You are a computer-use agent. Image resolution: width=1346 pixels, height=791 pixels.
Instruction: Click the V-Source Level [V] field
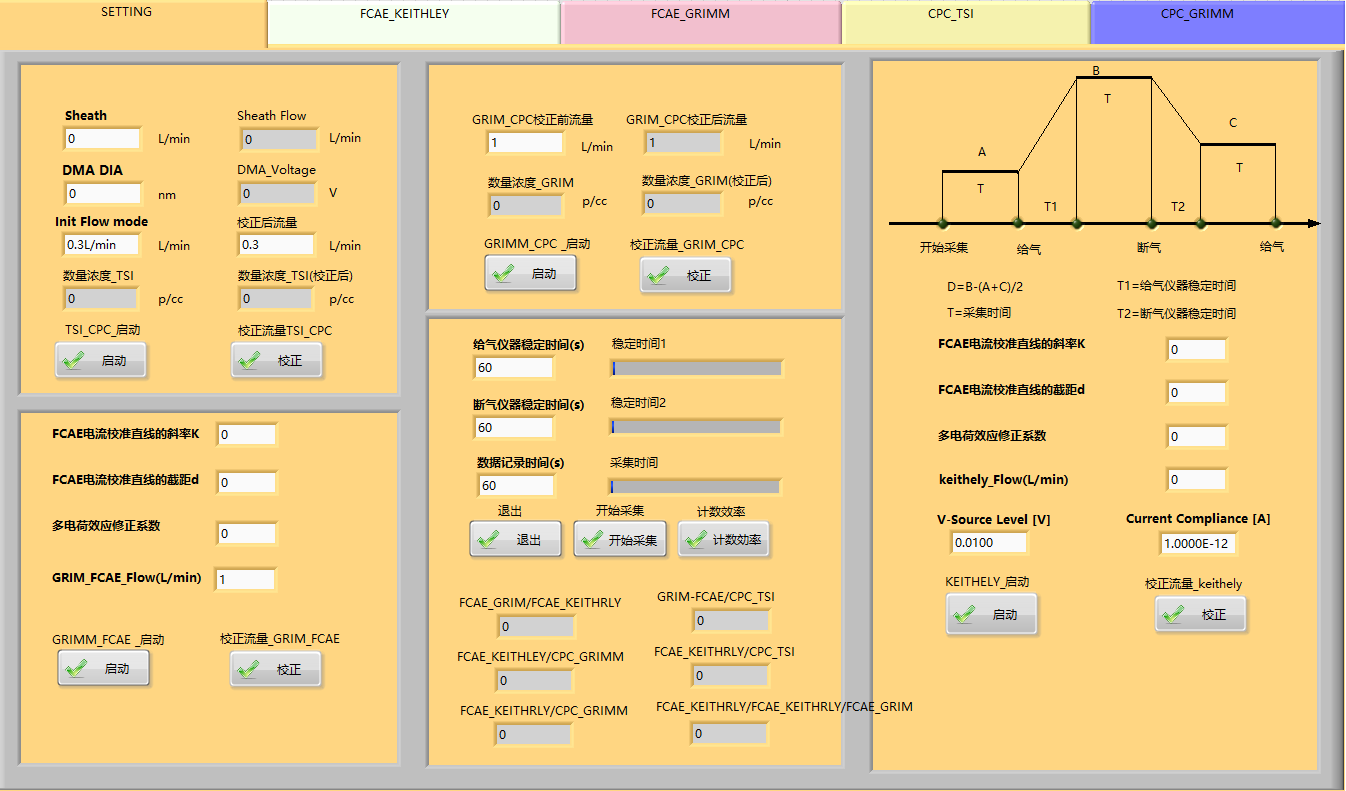tap(989, 542)
